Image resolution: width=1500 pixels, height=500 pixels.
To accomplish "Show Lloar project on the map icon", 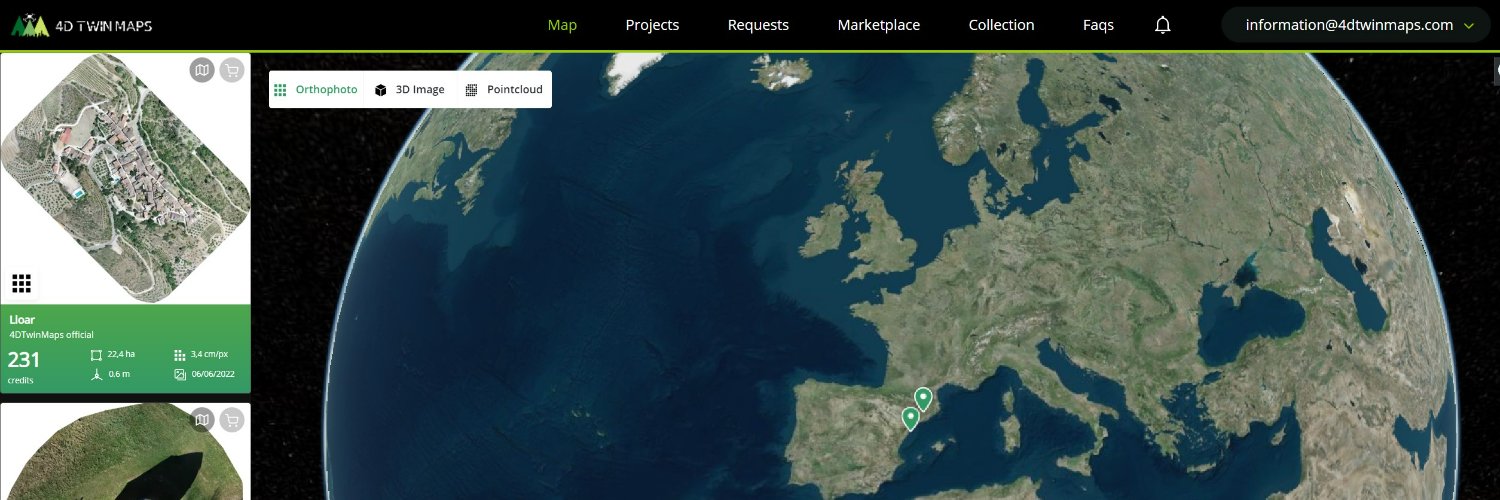I will pos(202,70).
